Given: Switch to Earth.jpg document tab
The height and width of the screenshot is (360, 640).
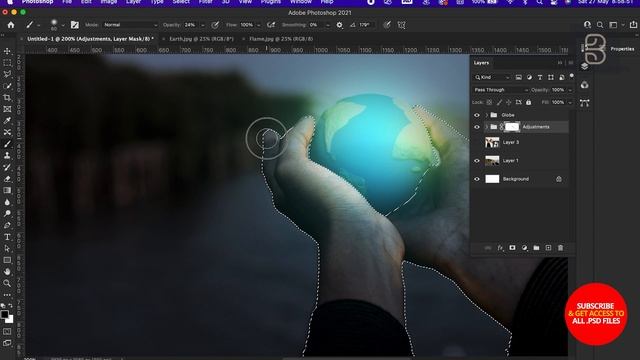Looking at the screenshot, I should tap(201, 39).
